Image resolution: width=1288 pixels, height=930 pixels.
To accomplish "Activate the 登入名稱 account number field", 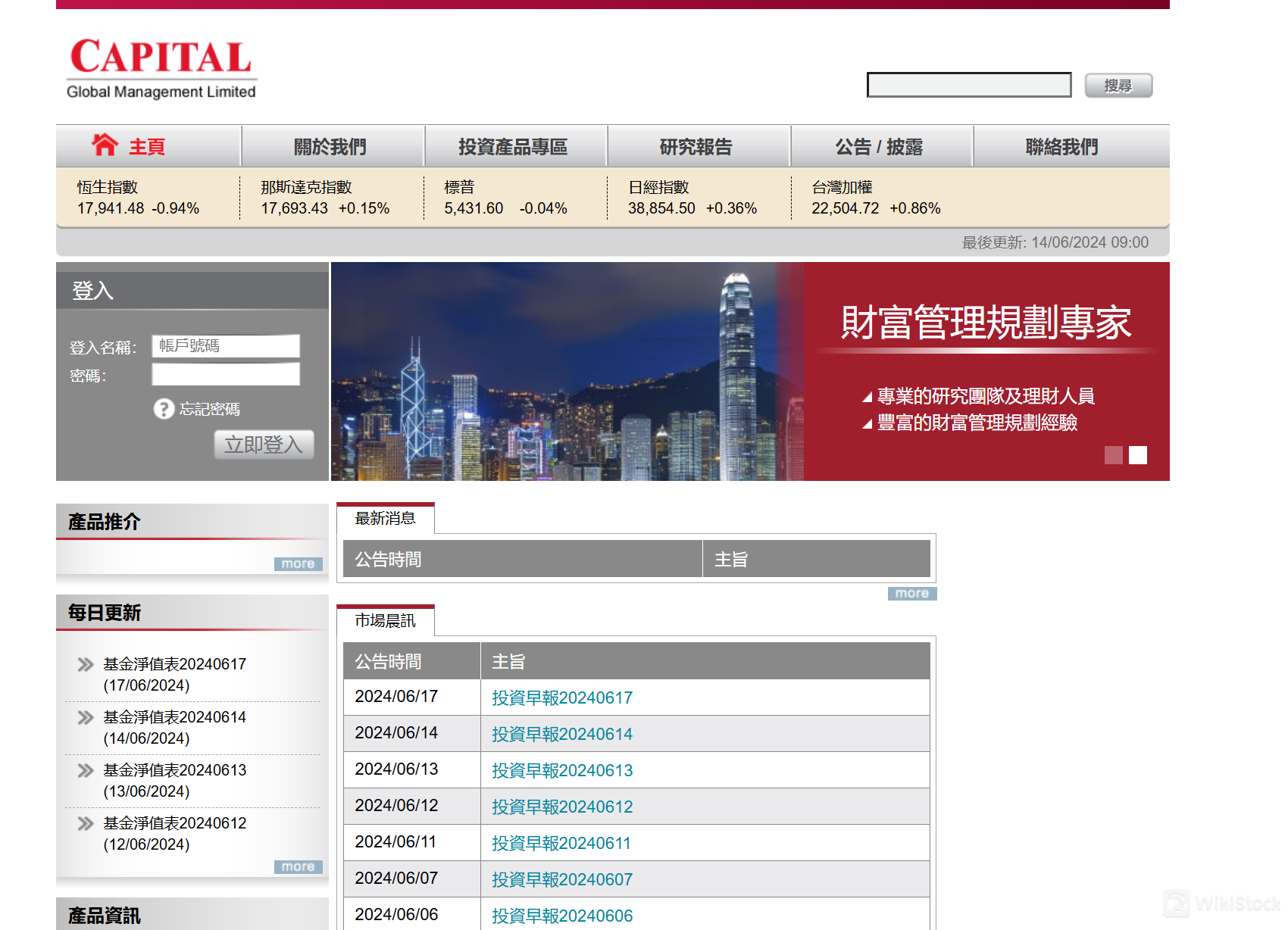I will 225,346.
